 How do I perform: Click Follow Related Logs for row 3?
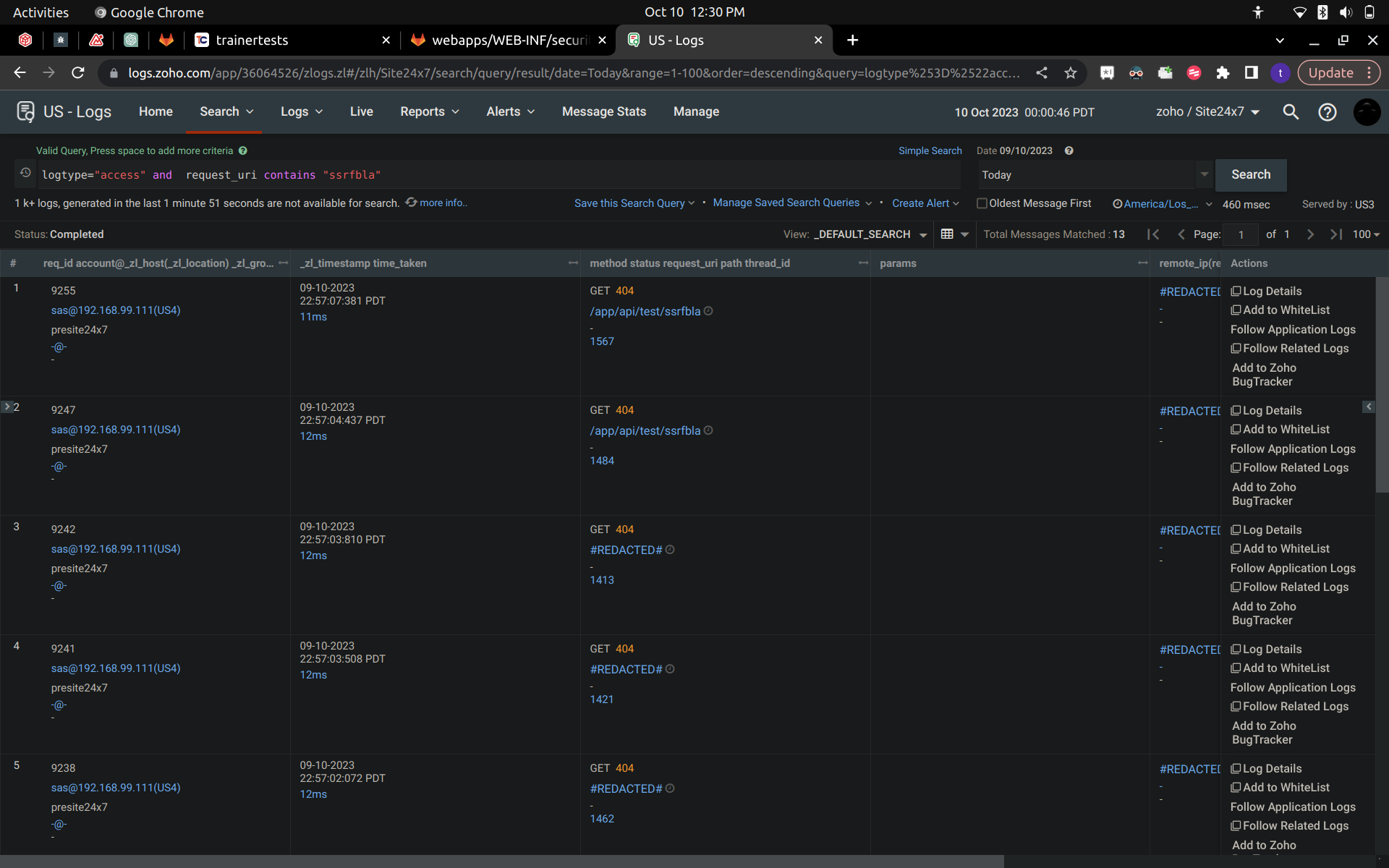(x=1289, y=587)
